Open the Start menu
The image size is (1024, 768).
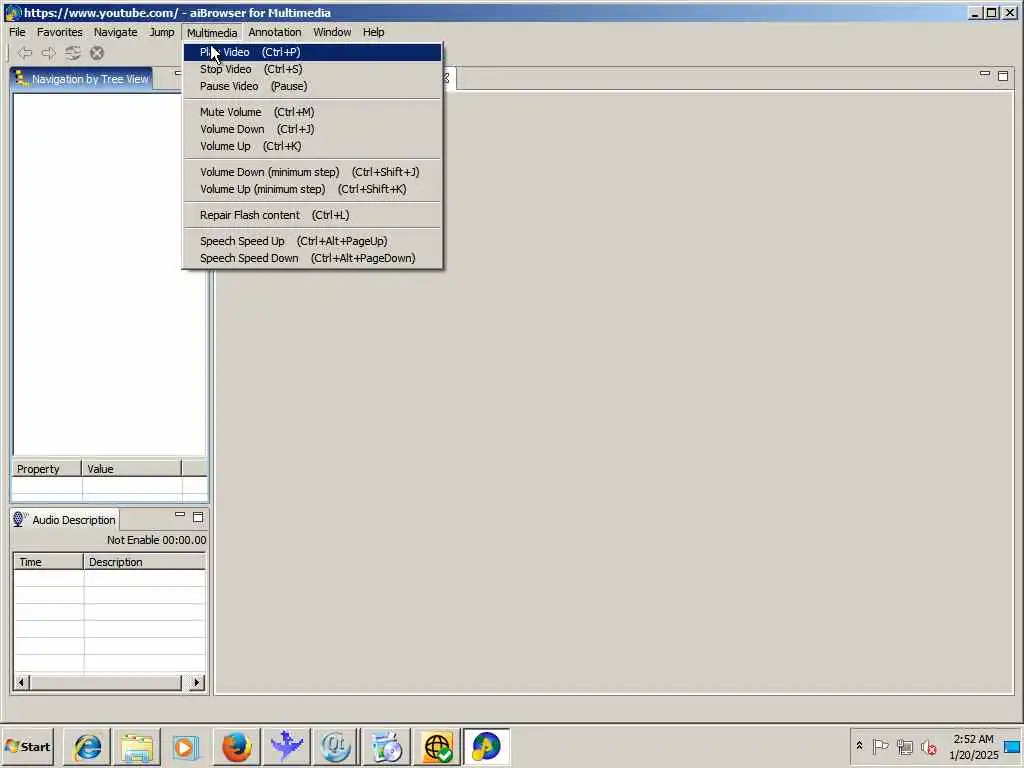pos(27,746)
